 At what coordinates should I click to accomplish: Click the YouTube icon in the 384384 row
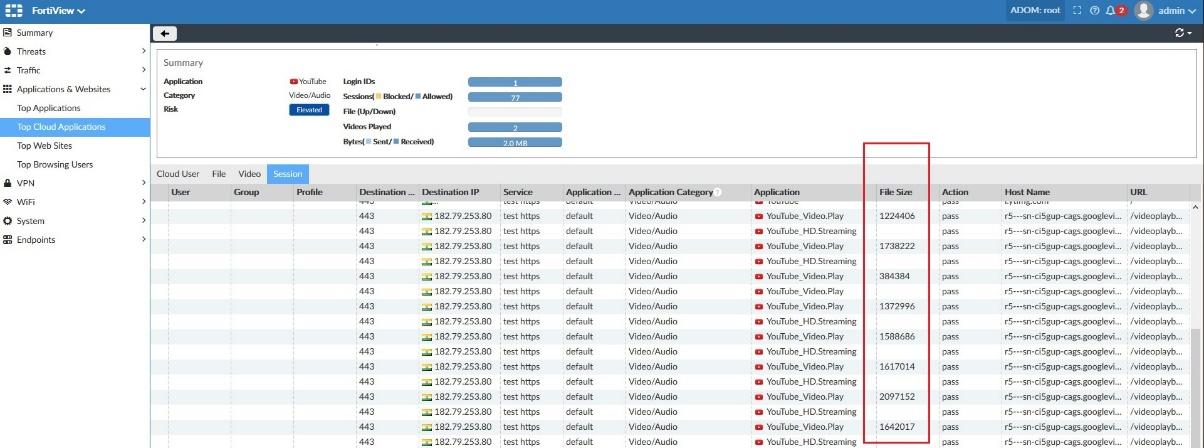click(759, 276)
